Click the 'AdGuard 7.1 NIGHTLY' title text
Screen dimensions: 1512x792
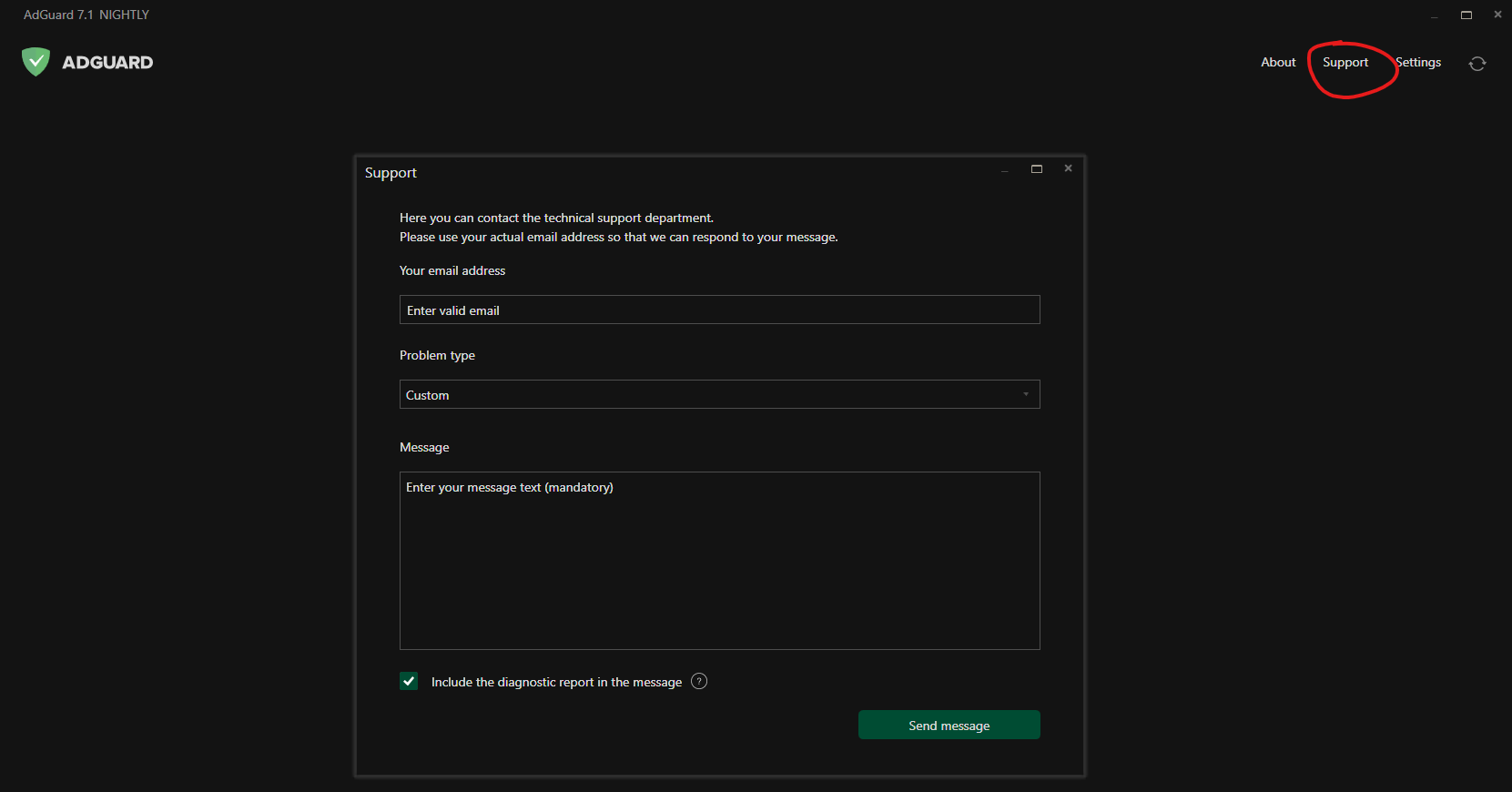pos(86,15)
